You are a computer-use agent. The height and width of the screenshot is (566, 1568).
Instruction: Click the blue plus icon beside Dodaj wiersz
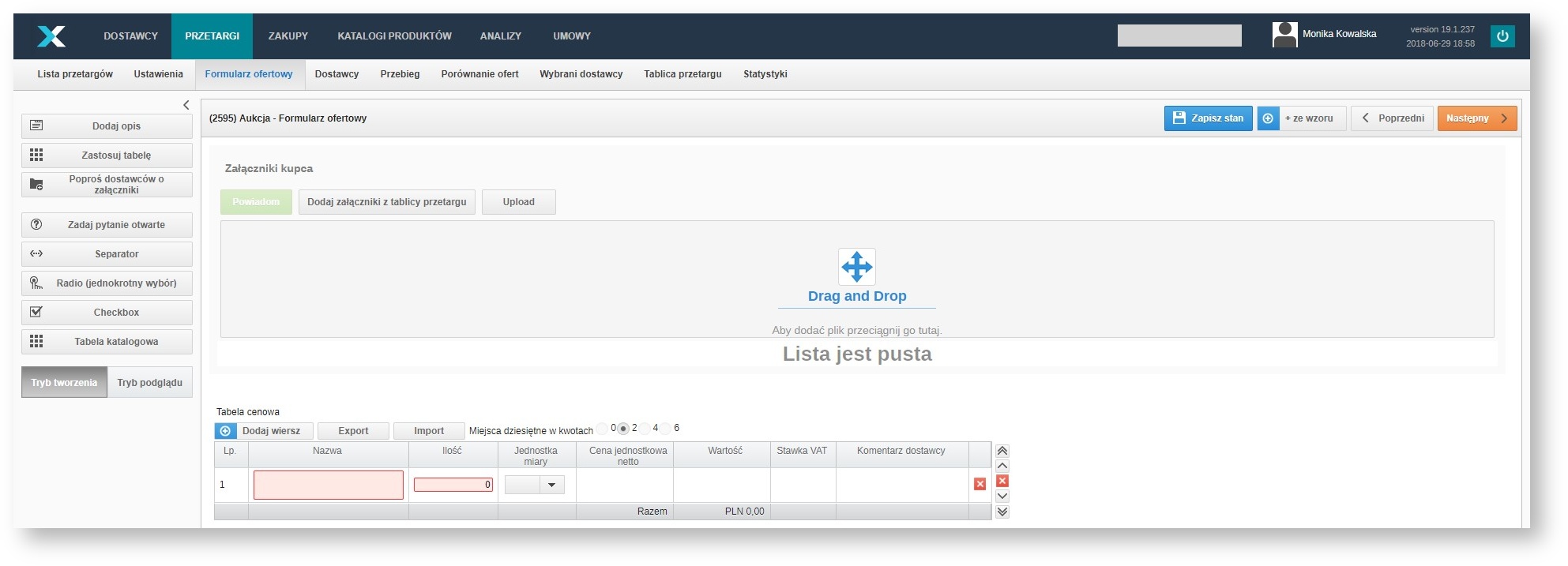(x=225, y=431)
